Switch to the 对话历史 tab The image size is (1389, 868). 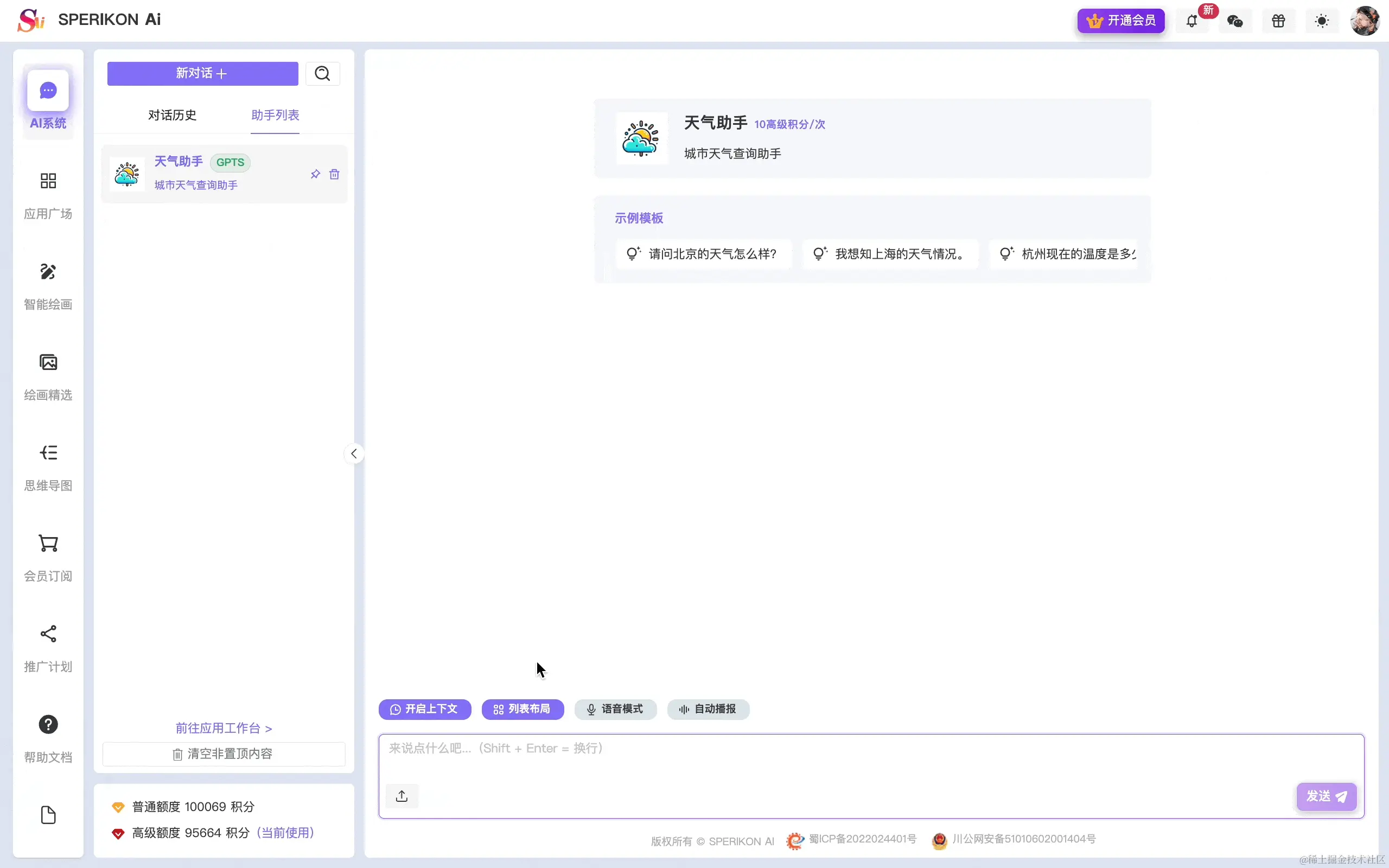pos(171,115)
